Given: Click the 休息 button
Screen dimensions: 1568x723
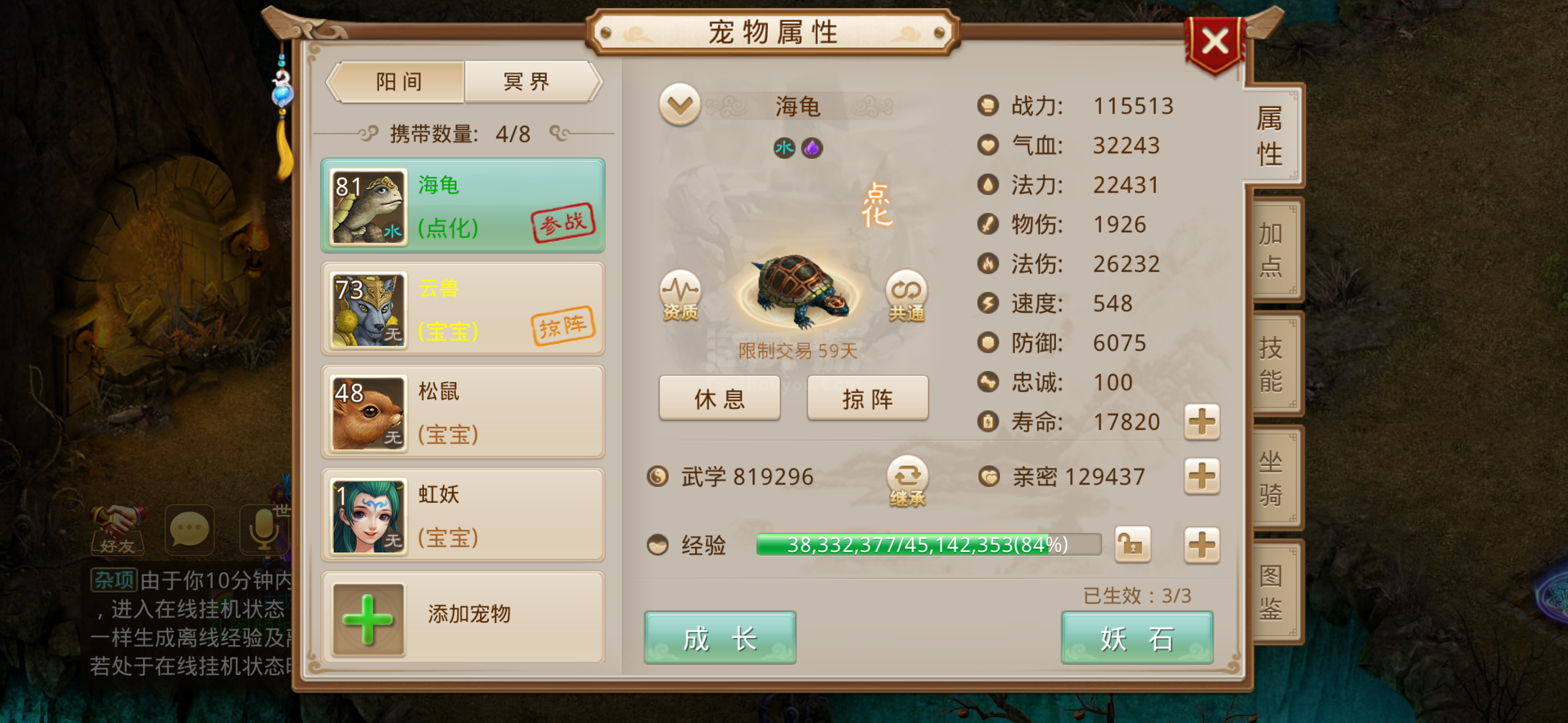Looking at the screenshot, I should tap(720, 399).
